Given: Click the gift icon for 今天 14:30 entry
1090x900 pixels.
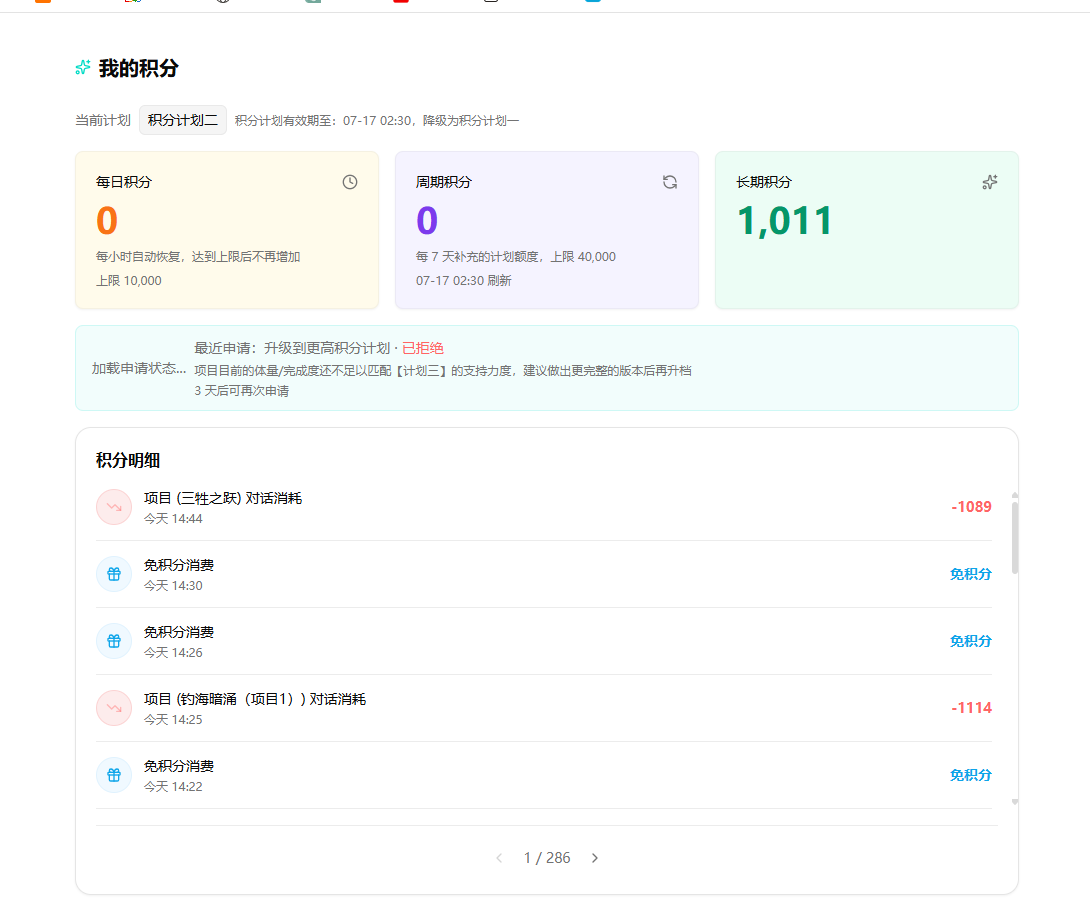Looking at the screenshot, I should (x=114, y=574).
